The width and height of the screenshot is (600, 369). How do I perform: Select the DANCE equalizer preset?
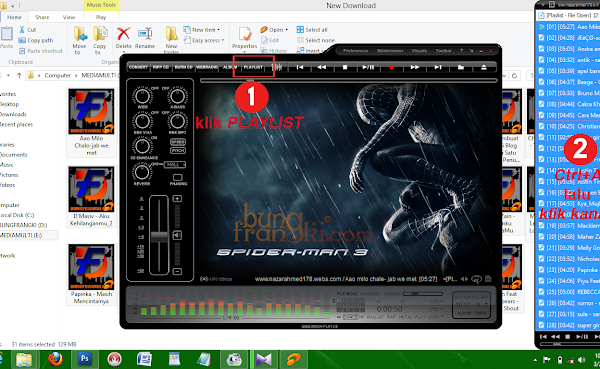[x=350, y=317]
